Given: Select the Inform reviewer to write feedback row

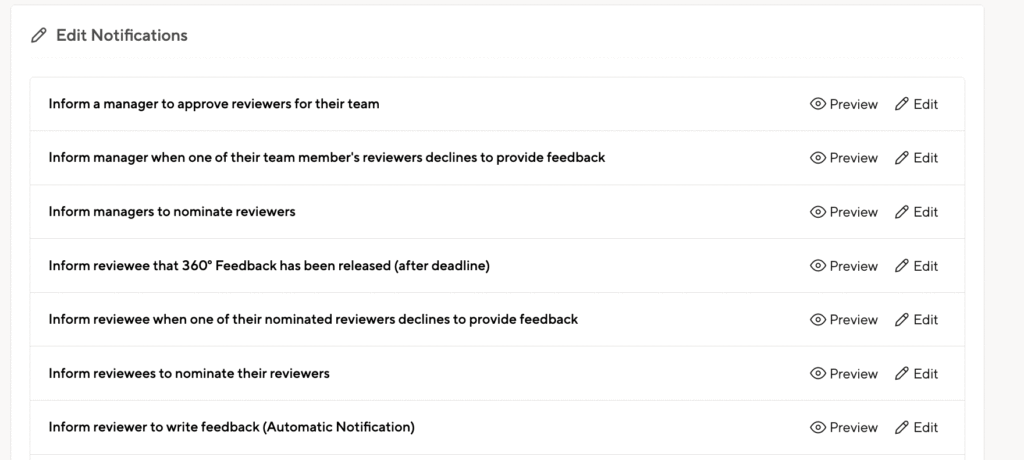Looking at the screenshot, I should 497,427.
